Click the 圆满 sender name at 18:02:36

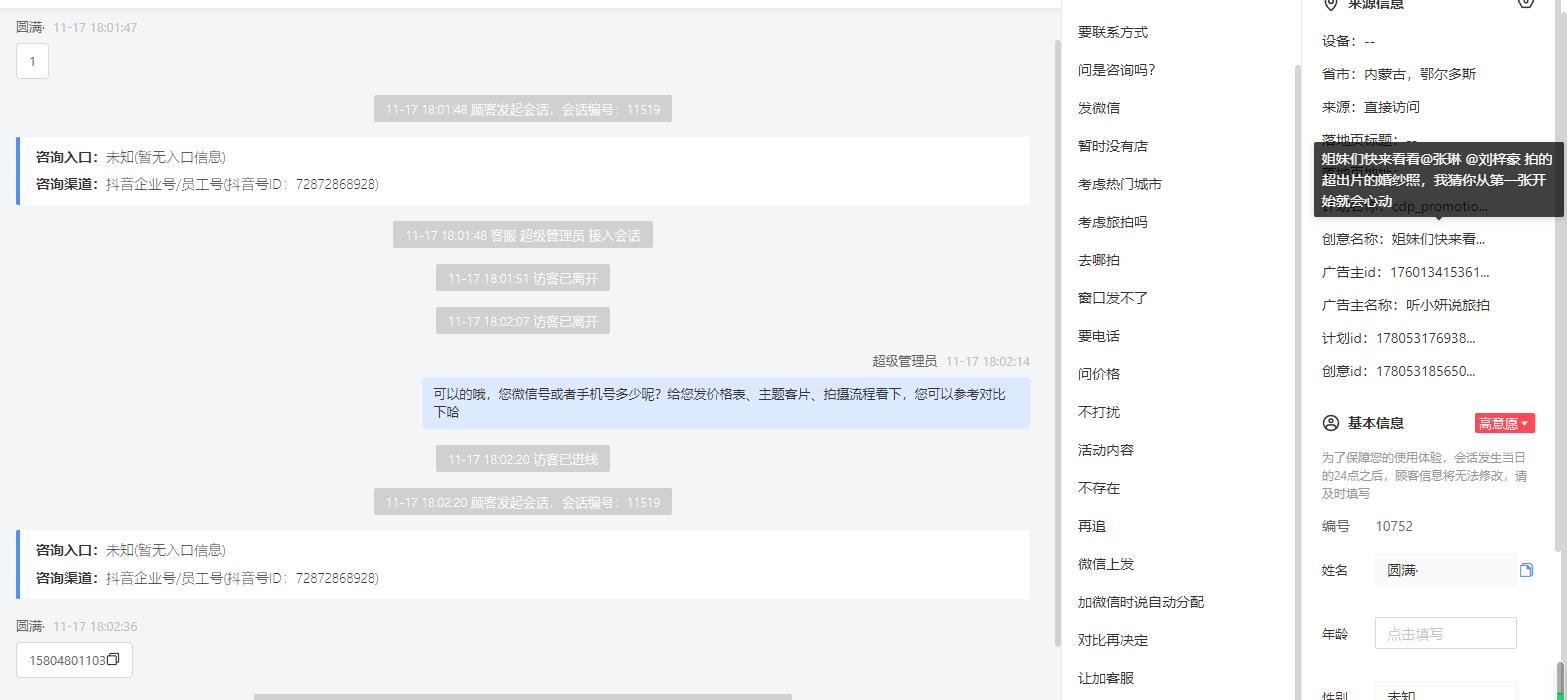pos(30,626)
